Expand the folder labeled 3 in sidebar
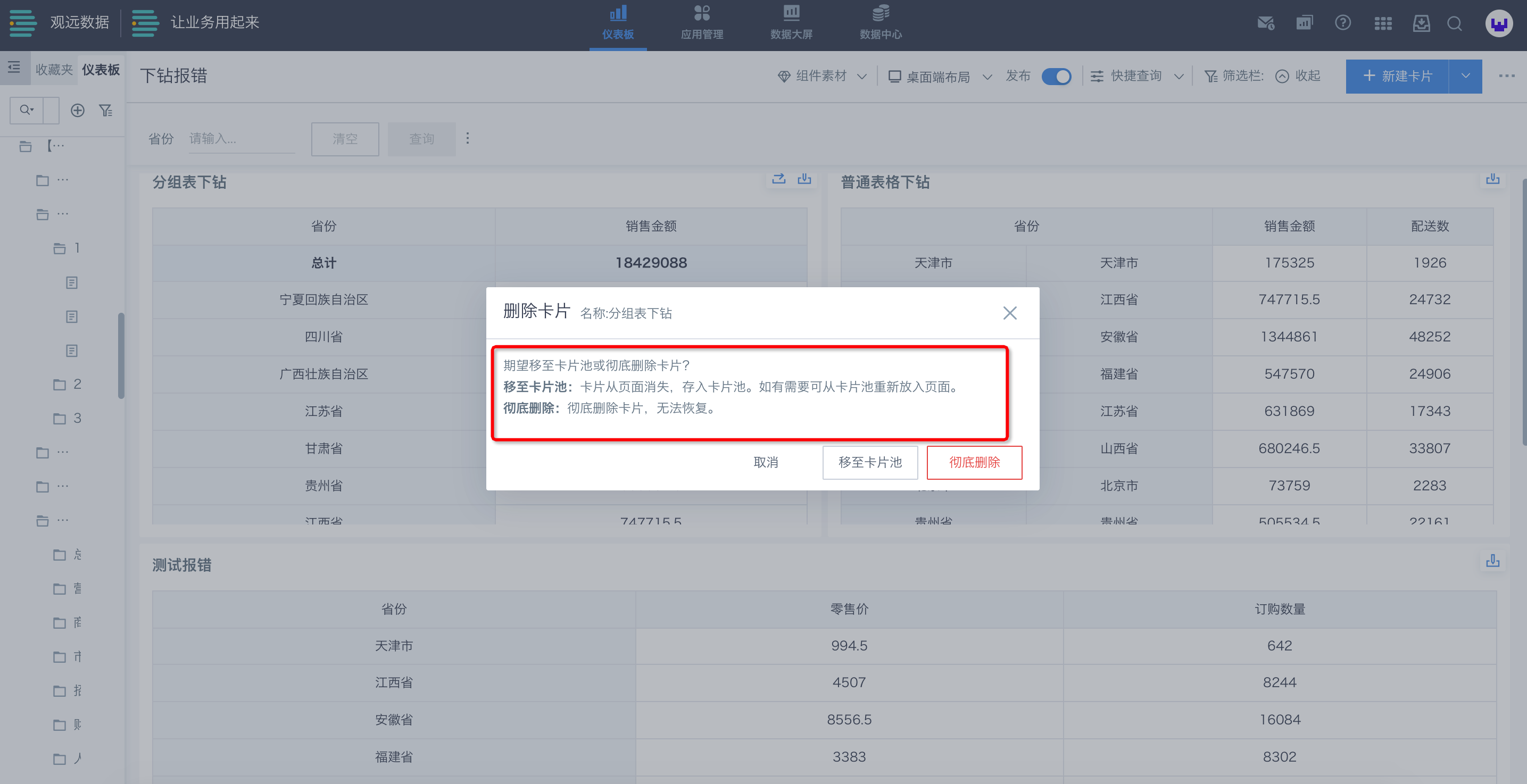This screenshot has height=784, width=1527. pyautogui.click(x=67, y=419)
